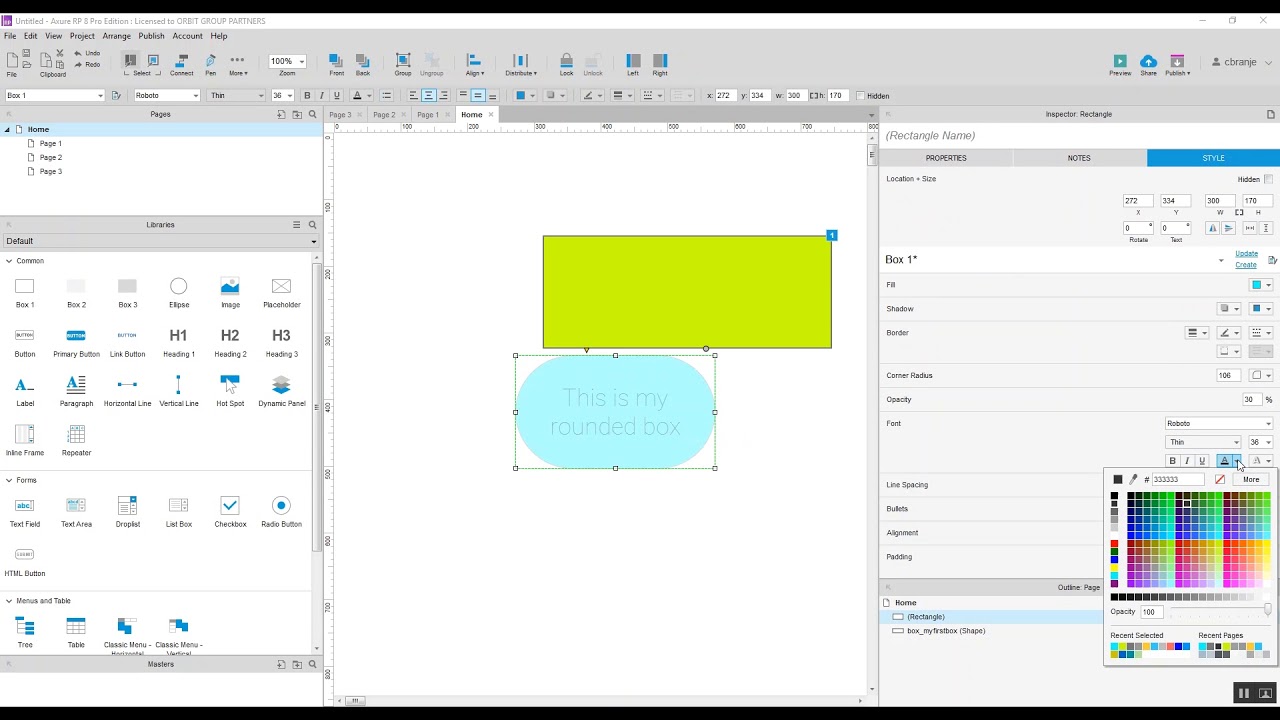
Task: Lock the selected widget
Action: coord(566,64)
